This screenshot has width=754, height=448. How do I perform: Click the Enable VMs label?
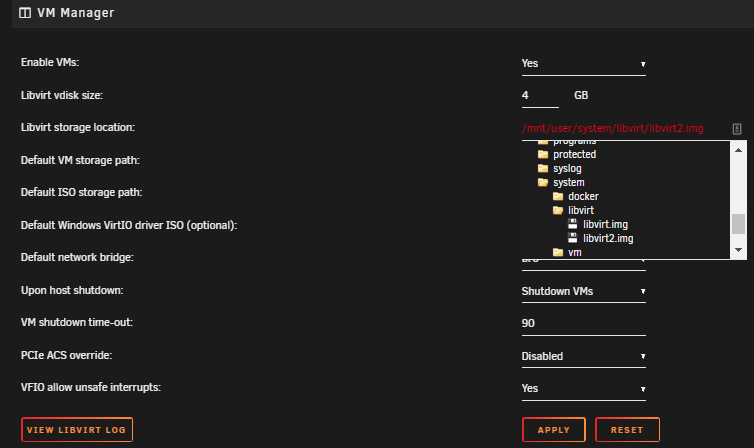50,62
